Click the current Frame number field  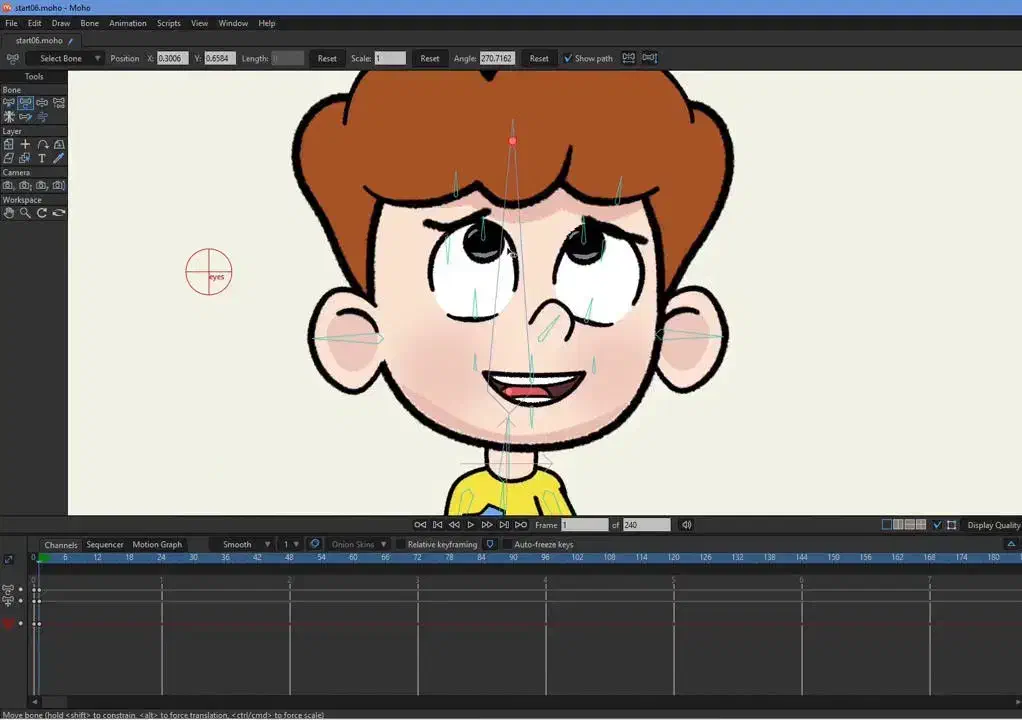584,525
